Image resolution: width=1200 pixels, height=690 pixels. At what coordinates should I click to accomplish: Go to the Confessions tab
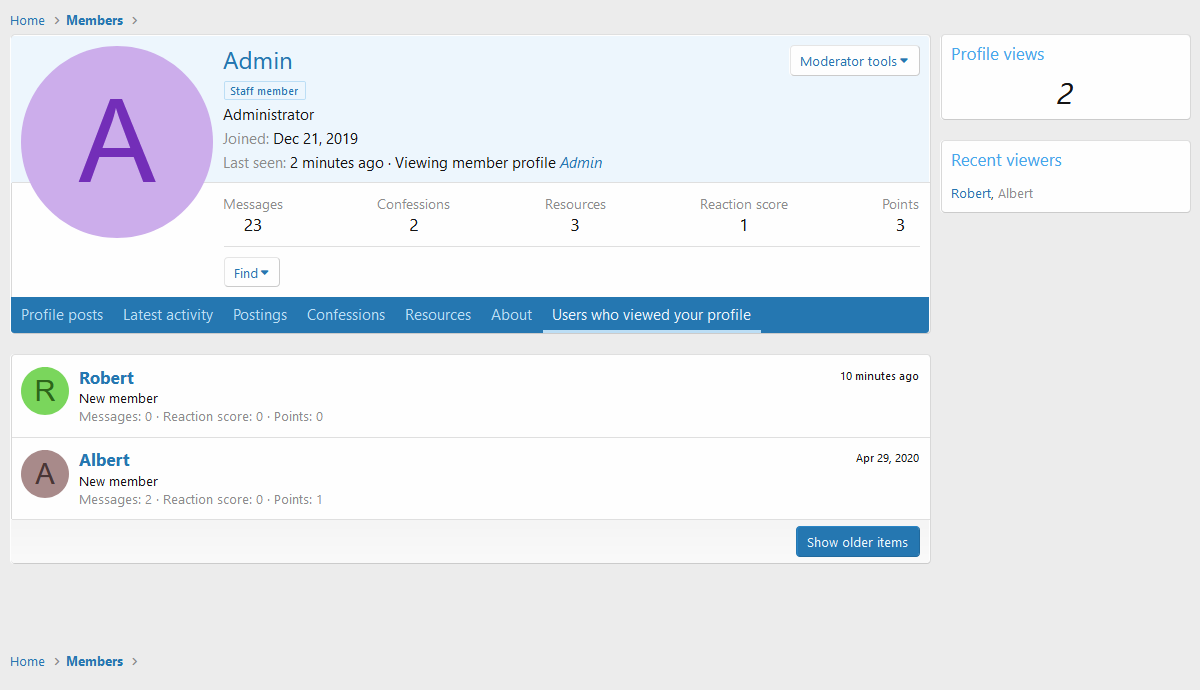tap(346, 315)
